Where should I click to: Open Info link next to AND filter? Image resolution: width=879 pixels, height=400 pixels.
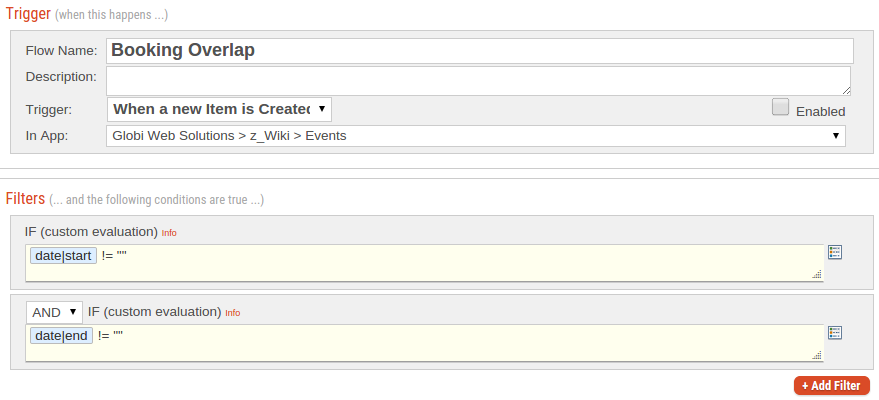[233, 313]
